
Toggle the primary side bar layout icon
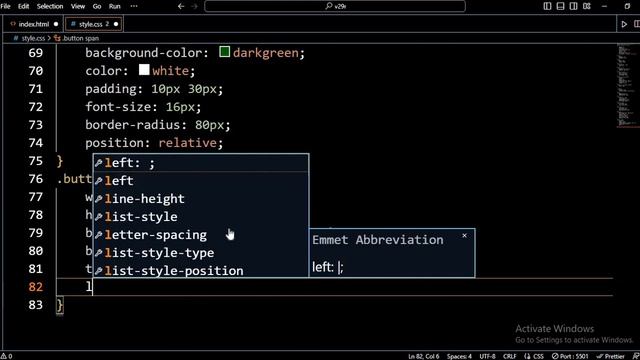coord(547,6)
